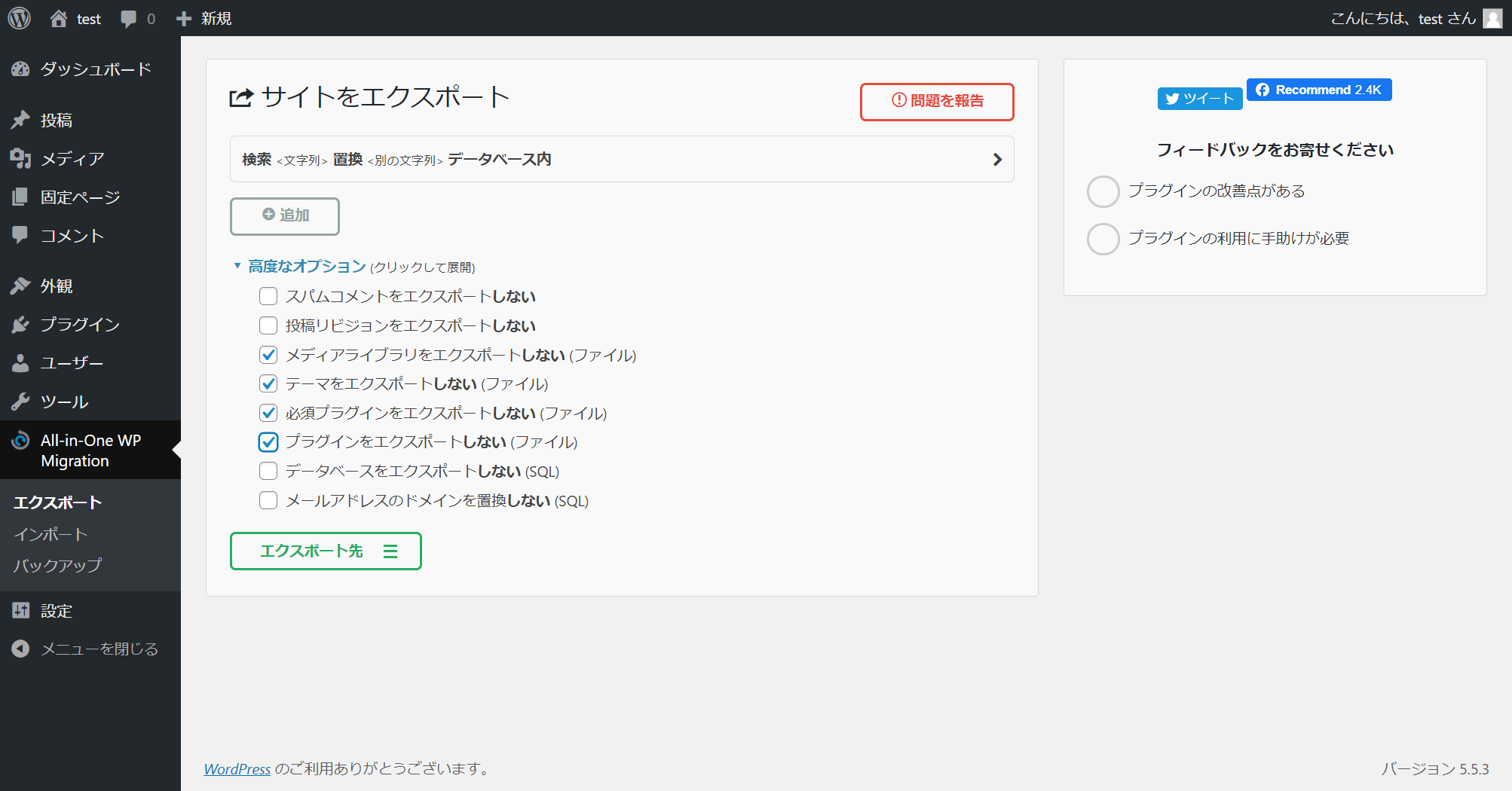This screenshot has width=1512, height=791.
Task: Open the test site home icon
Action: 59,18
